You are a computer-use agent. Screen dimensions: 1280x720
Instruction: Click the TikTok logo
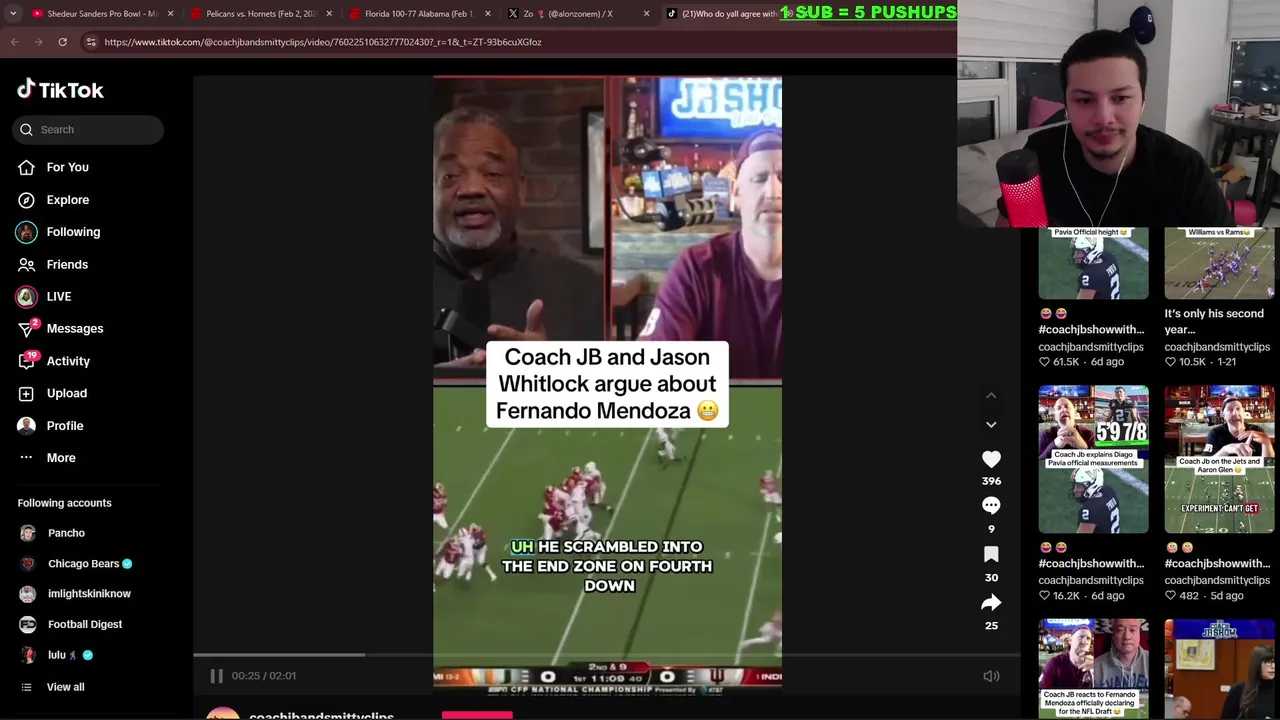[x=60, y=90]
